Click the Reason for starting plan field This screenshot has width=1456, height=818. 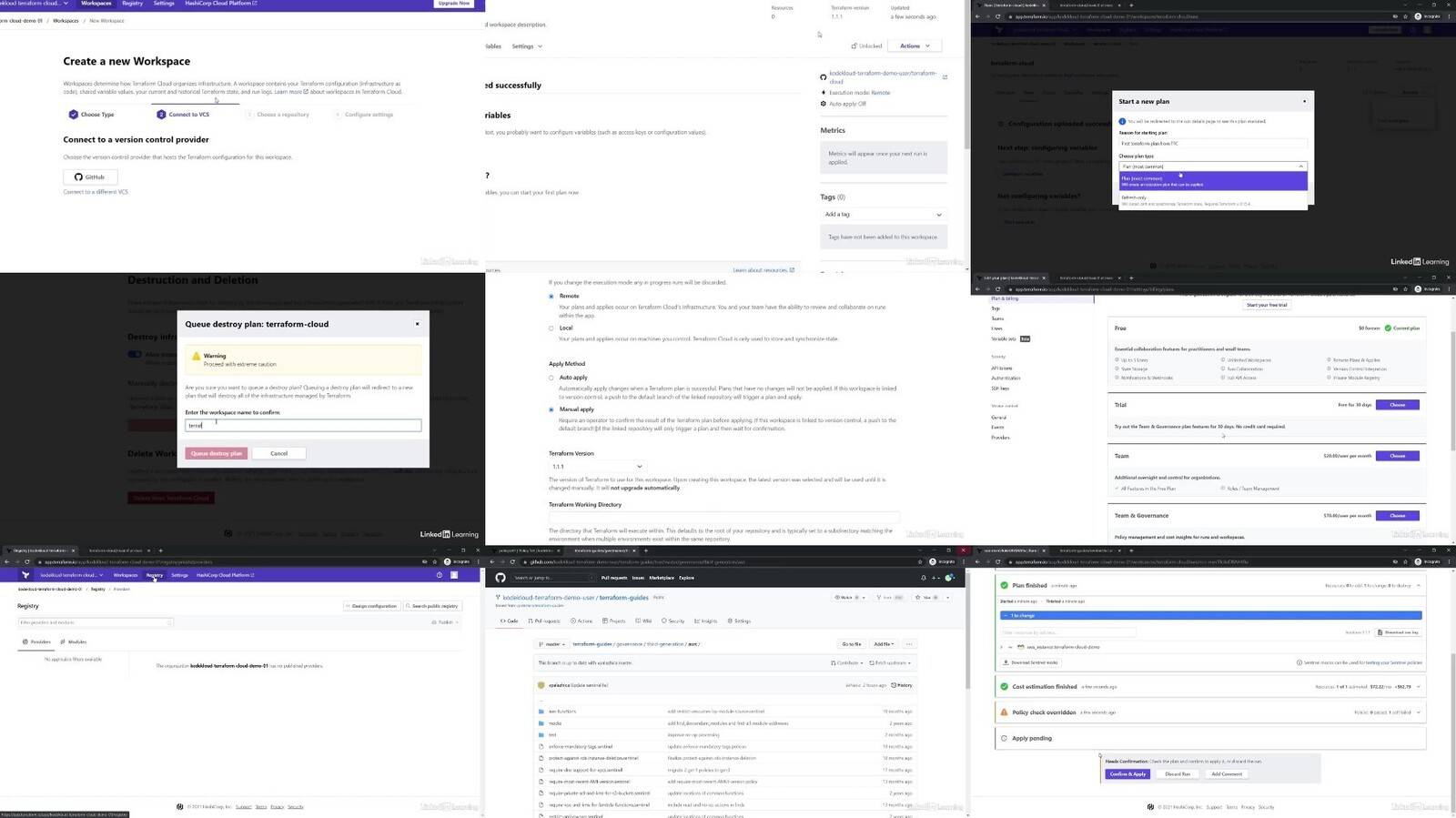(x=1213, y=144)
